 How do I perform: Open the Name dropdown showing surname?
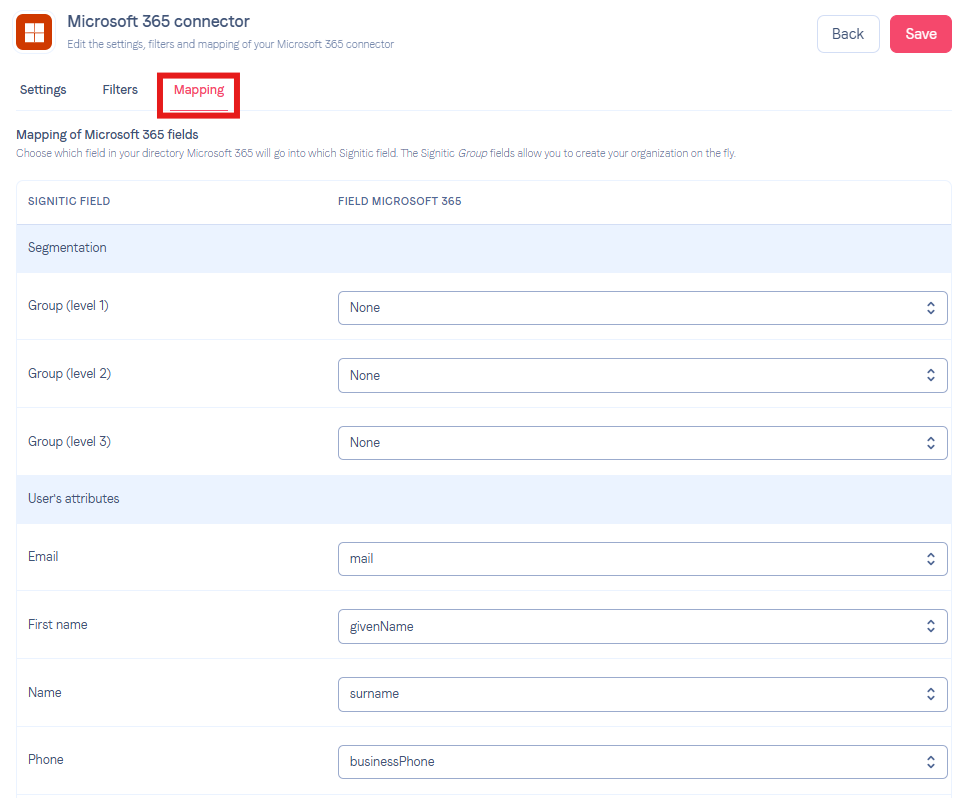(x=643, y=694)
